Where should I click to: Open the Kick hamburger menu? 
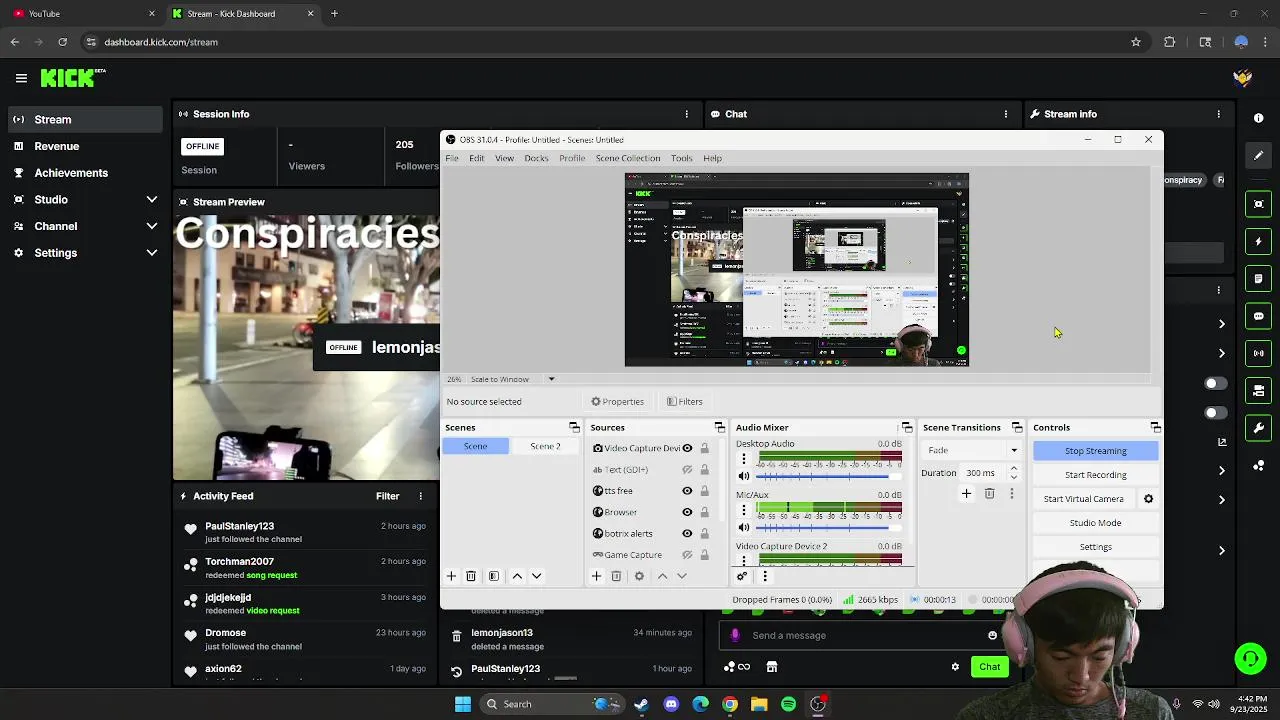coord(21,78)
